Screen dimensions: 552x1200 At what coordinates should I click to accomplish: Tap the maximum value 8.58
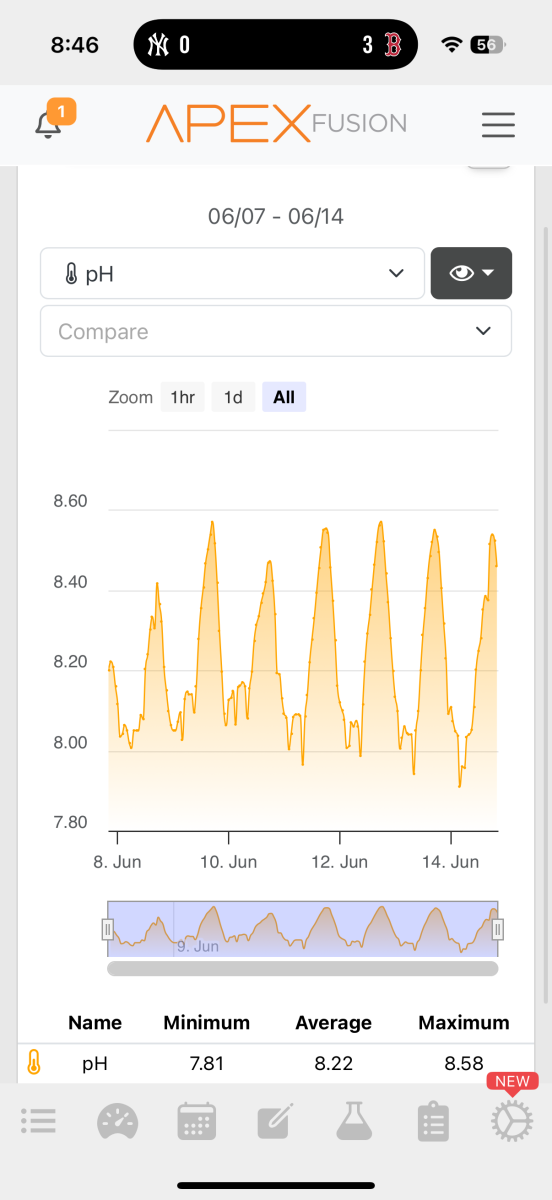click(x=464, y=1063)
